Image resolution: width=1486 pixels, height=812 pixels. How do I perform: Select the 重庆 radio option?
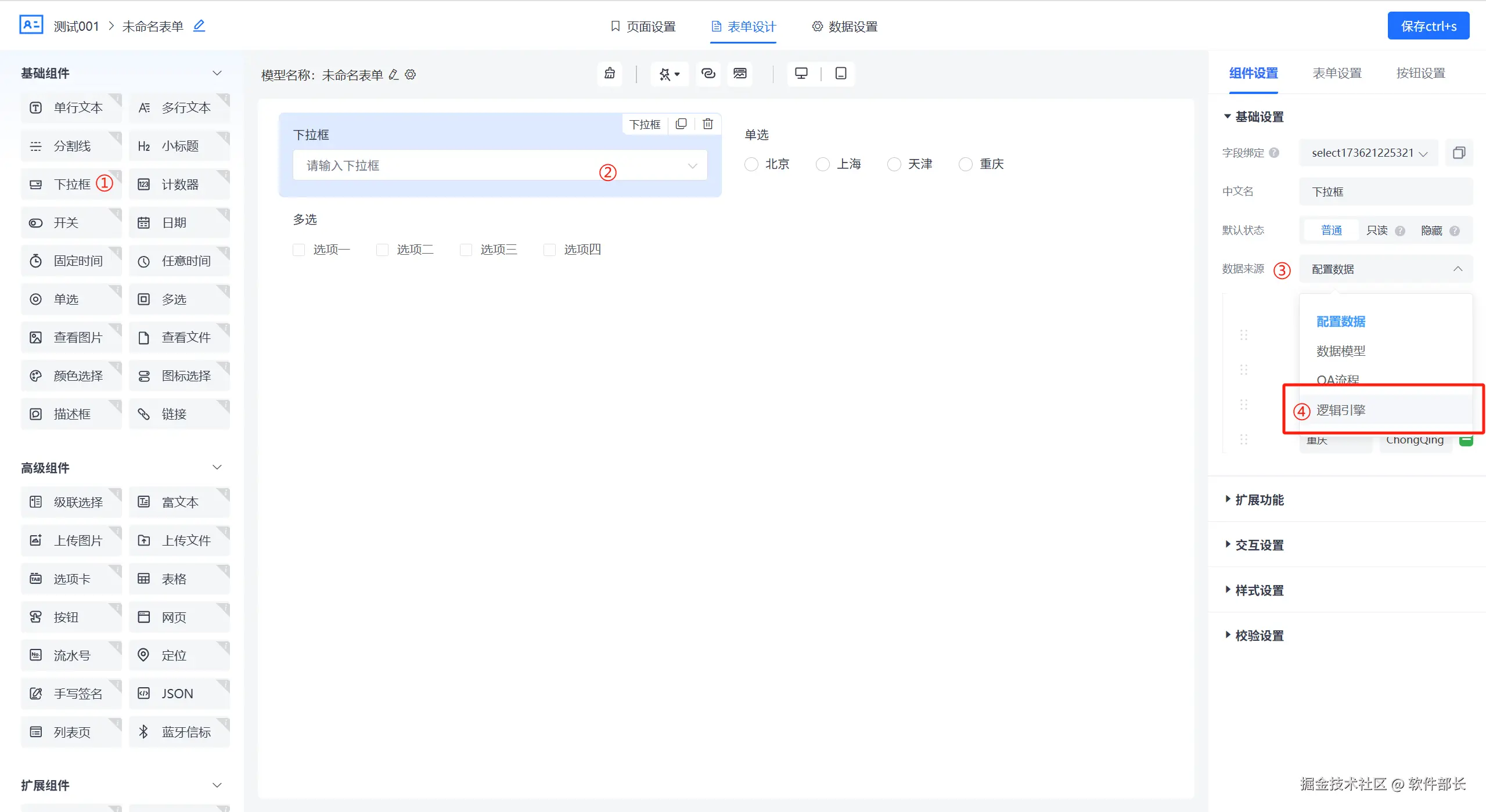pyautogui.click(x=966, y=164)
